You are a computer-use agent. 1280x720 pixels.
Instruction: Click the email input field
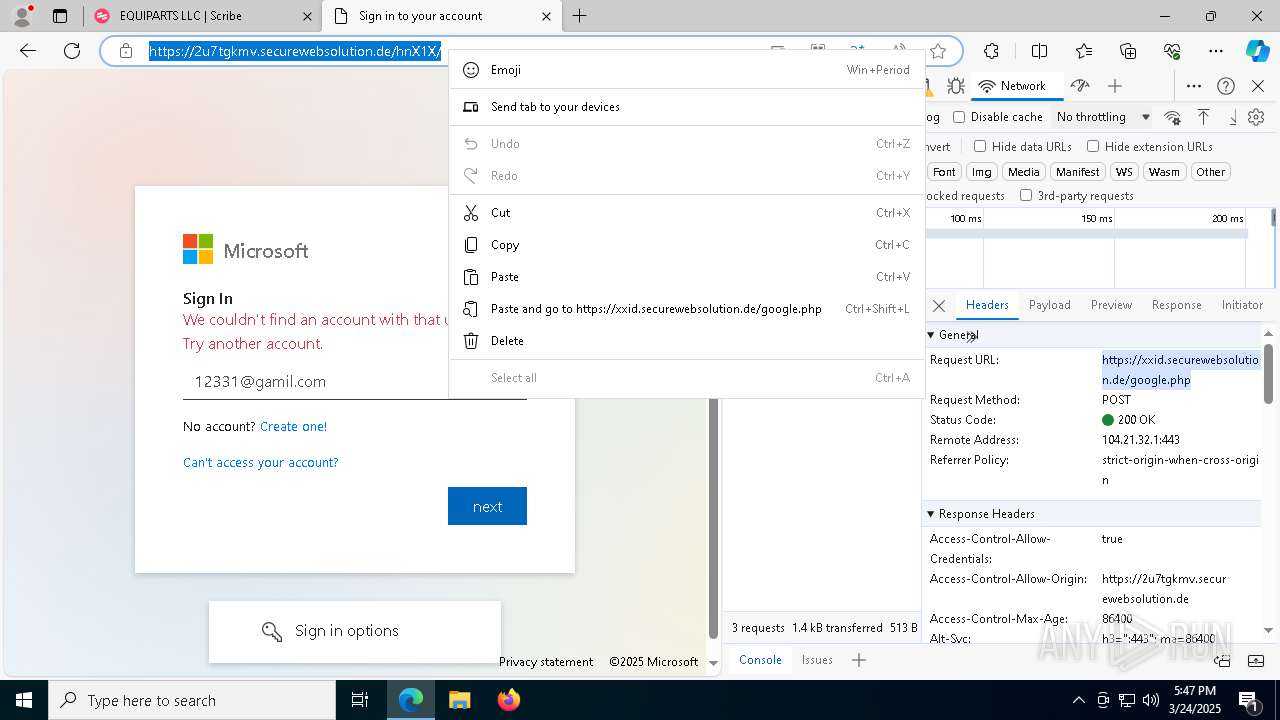[x=355, y=381]
